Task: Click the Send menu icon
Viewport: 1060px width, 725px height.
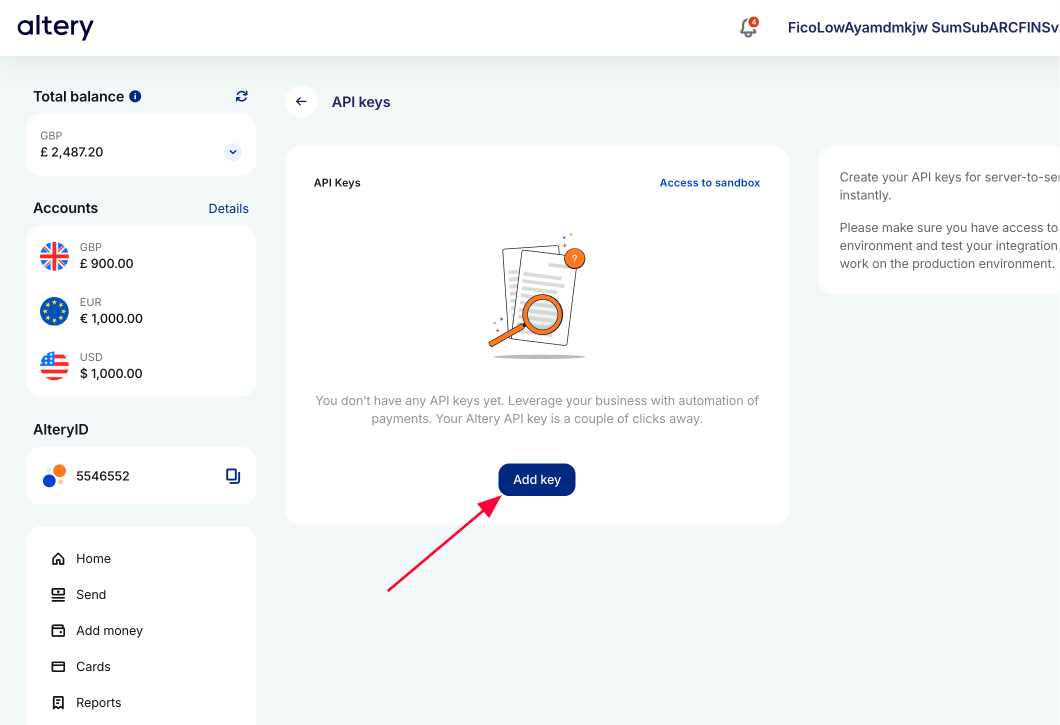Action: coord(58,594)
